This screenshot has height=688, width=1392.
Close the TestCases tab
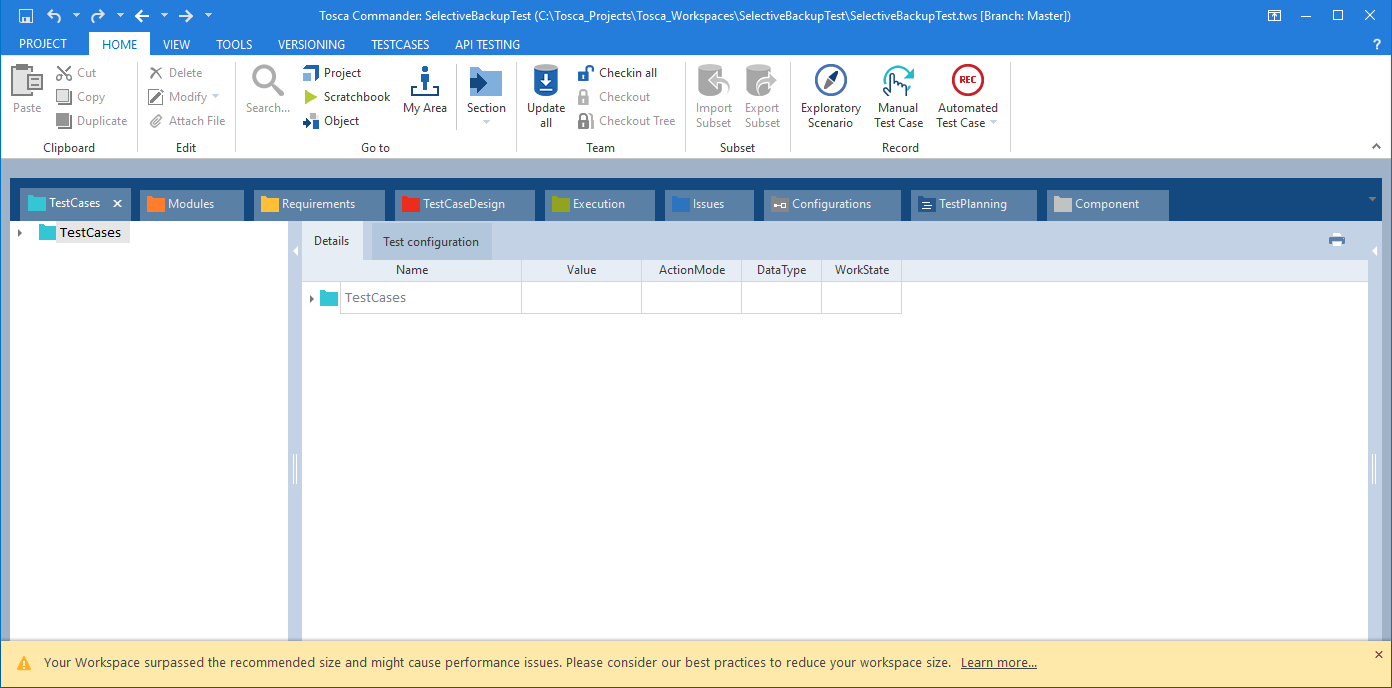point(117,203)
